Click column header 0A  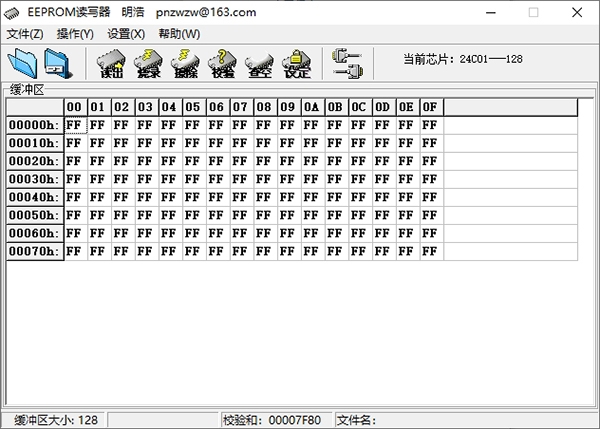[313, 107]
